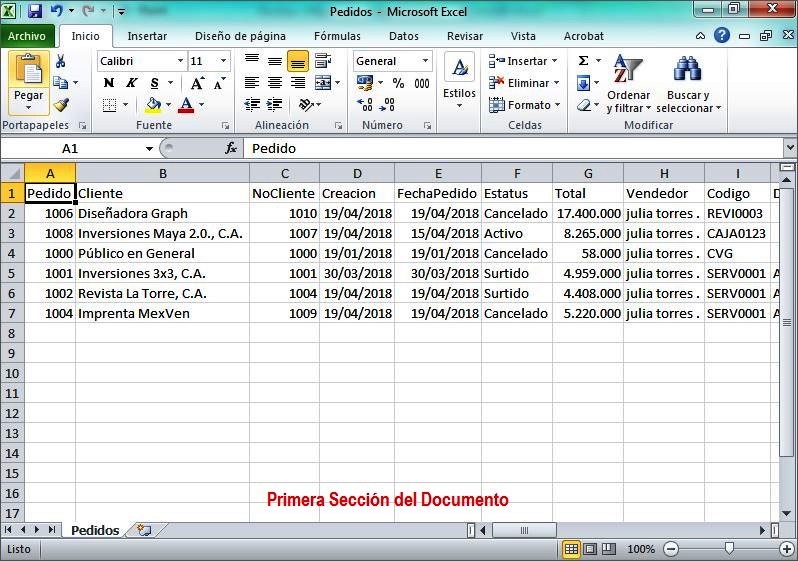Click the fill color paint bucket icon
This screenshot has height=561, width=798.
tap(153, 105)
